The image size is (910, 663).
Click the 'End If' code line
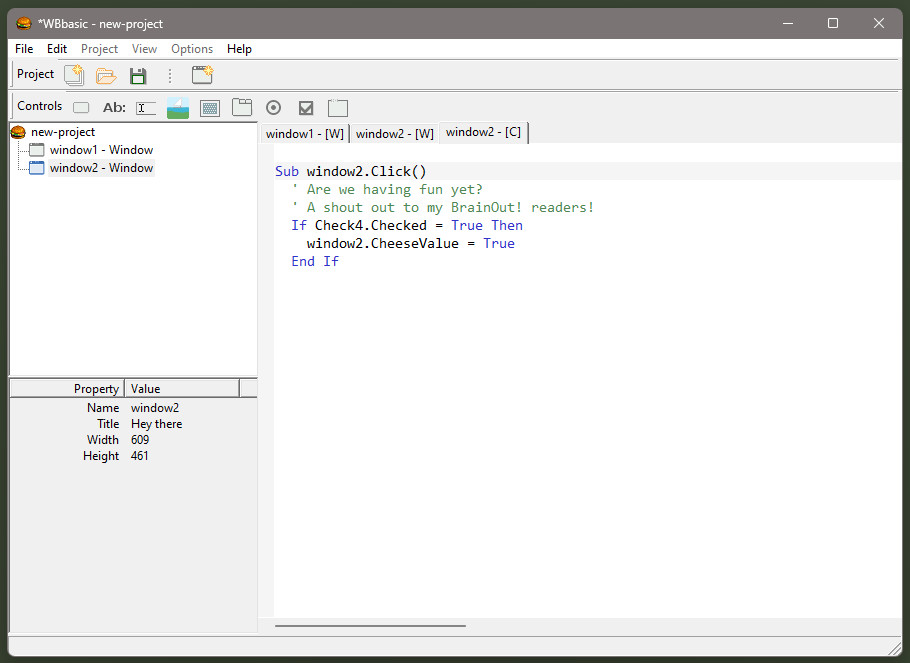point(315,261)
